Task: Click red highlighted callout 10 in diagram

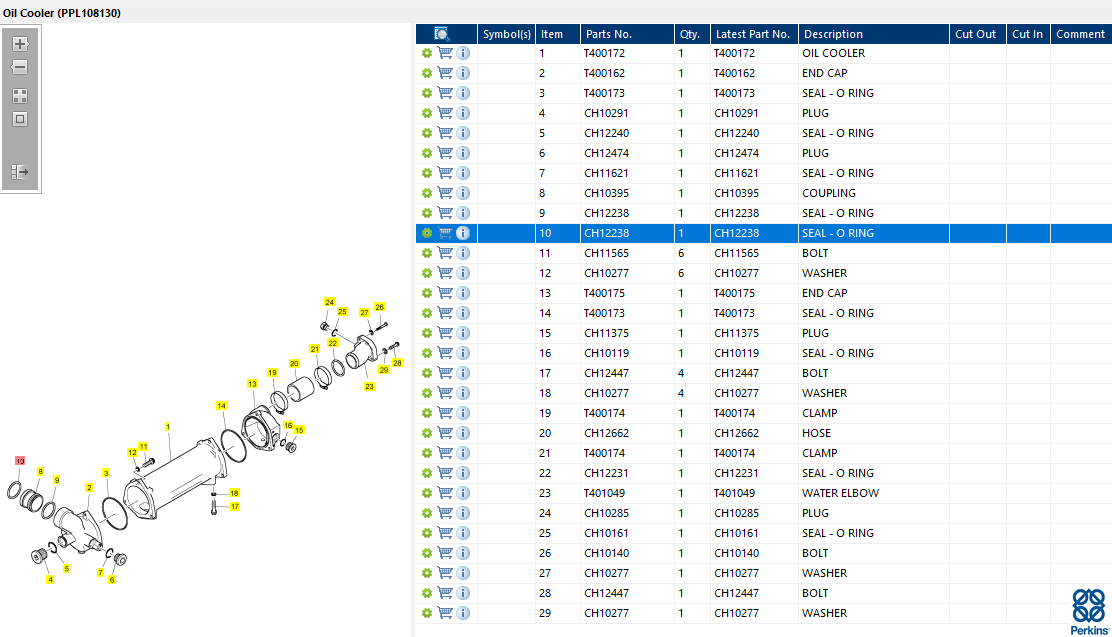Action: click(20, 461)
